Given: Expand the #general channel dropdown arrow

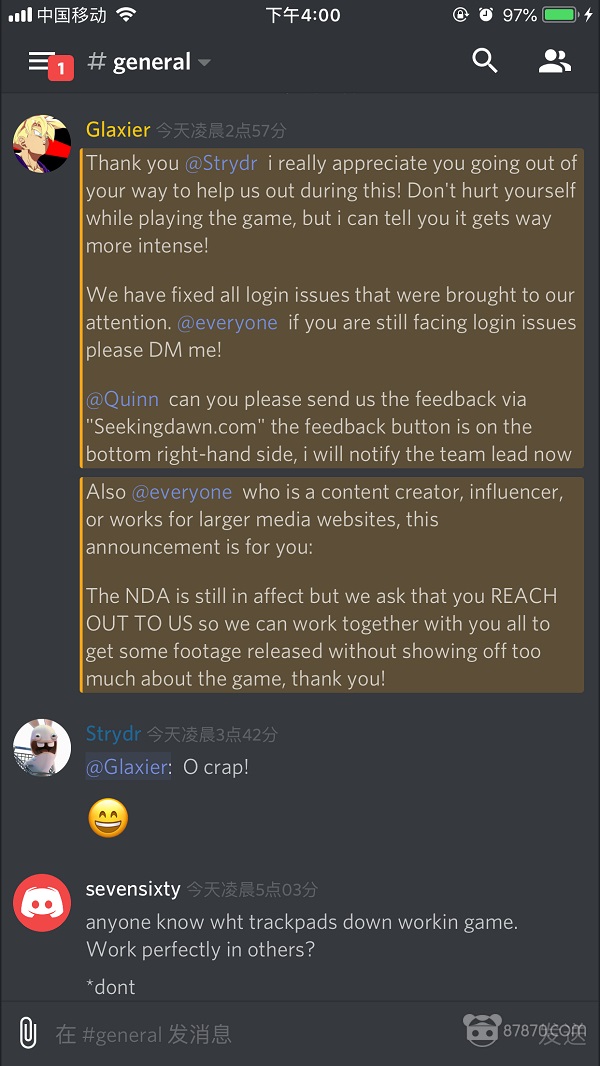Looking at the screenshot, I should pyautogui.click(x=204, y=63).
